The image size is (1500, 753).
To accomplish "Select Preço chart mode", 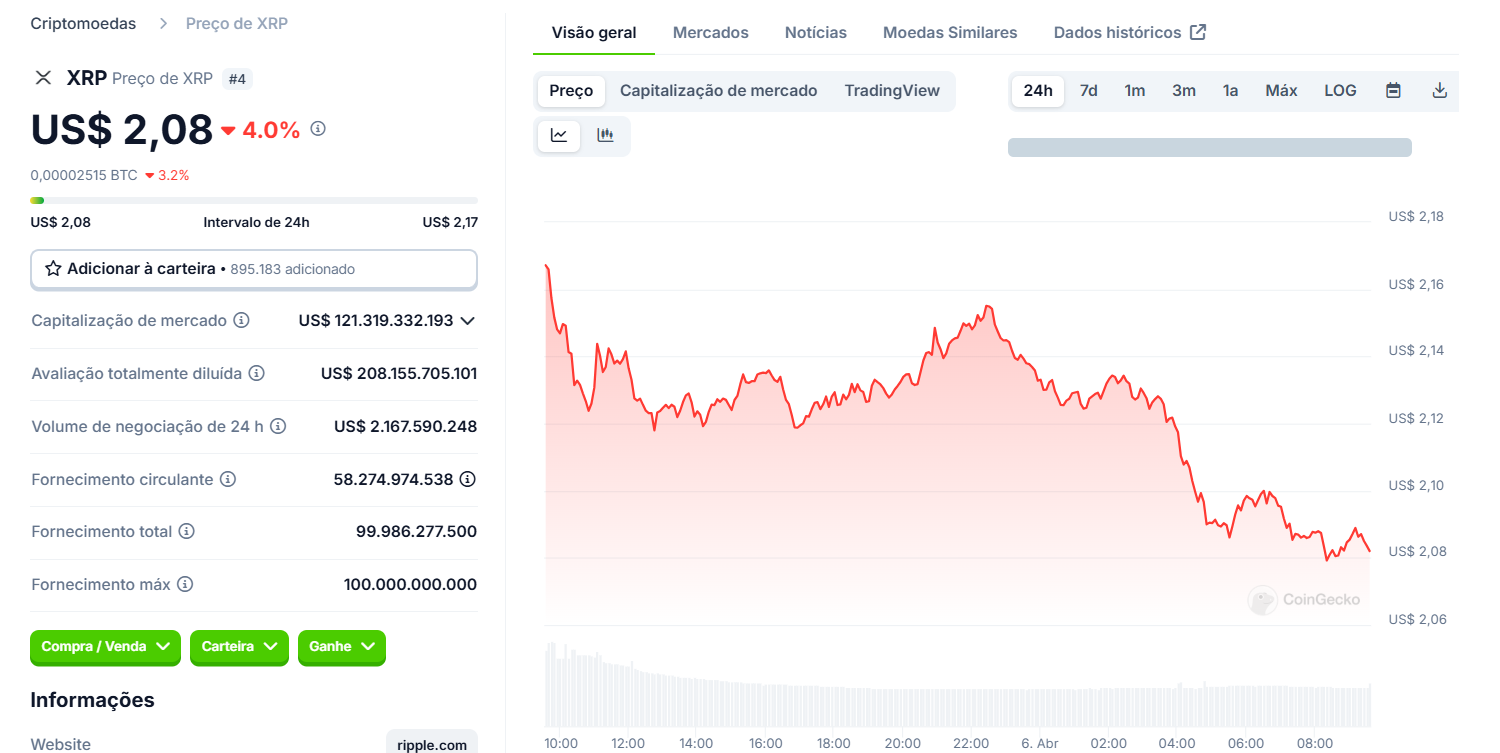I will (x=572, y=91).
